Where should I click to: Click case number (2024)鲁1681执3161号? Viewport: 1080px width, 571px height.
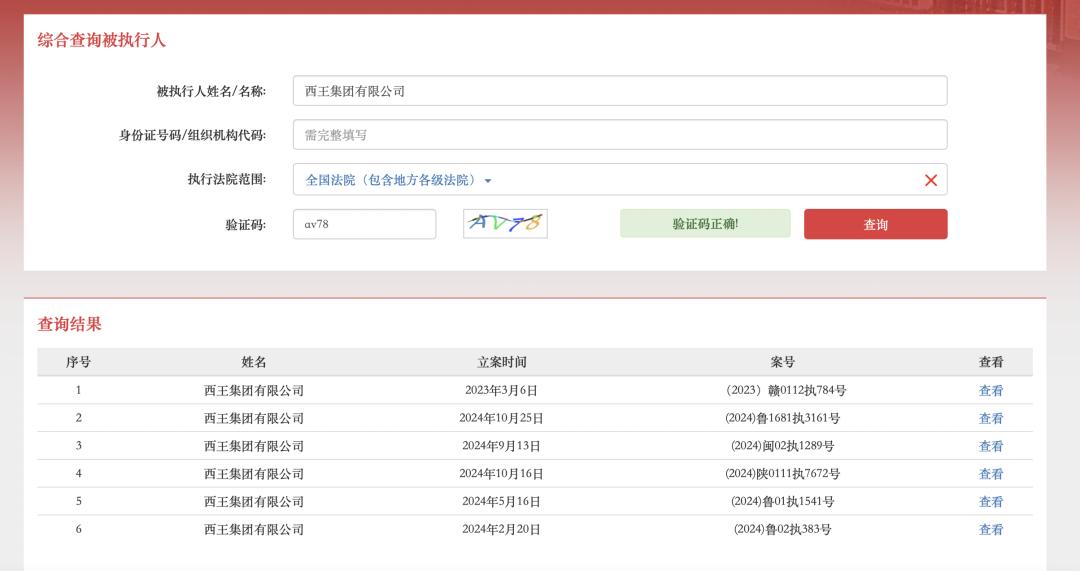point(782,418)
